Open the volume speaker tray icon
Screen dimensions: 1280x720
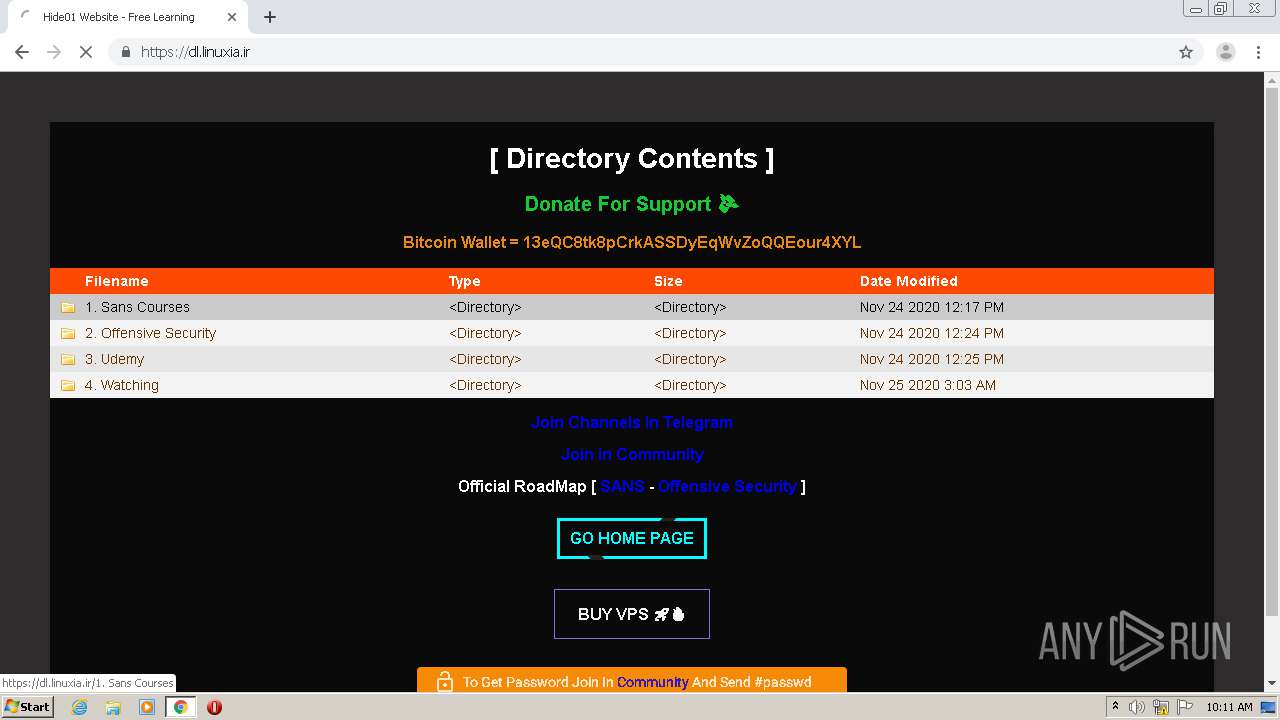[1137, 707]
